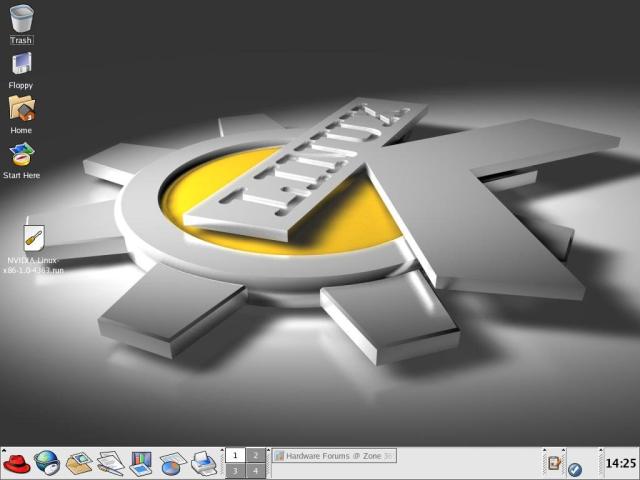640x480 pixels.
Task: Click the Start Here label text
Action: (x=21, y=175)
